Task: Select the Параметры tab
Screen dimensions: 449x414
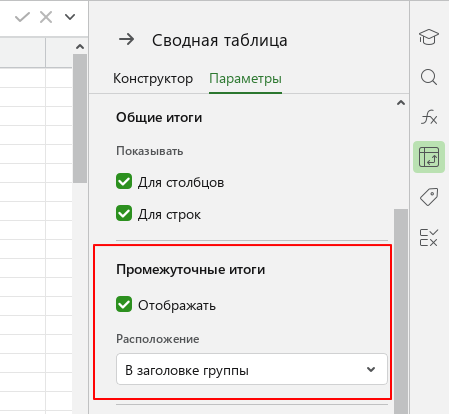Action: (x=245, y=79)
